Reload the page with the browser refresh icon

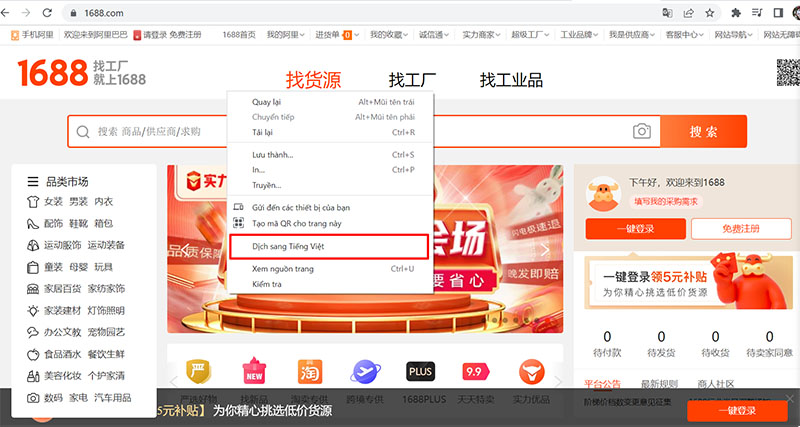point(46,13)
